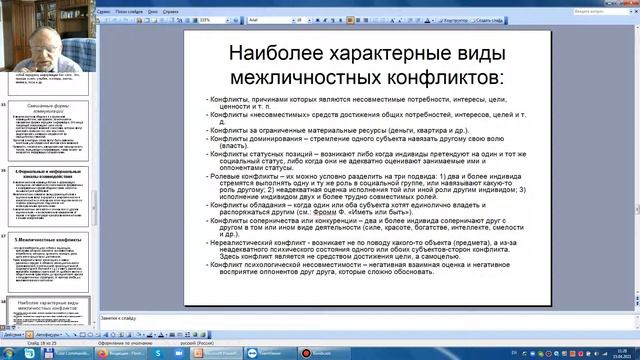
Task: Click the slide title Наиболее характерные виды
Action: [367, 65]
